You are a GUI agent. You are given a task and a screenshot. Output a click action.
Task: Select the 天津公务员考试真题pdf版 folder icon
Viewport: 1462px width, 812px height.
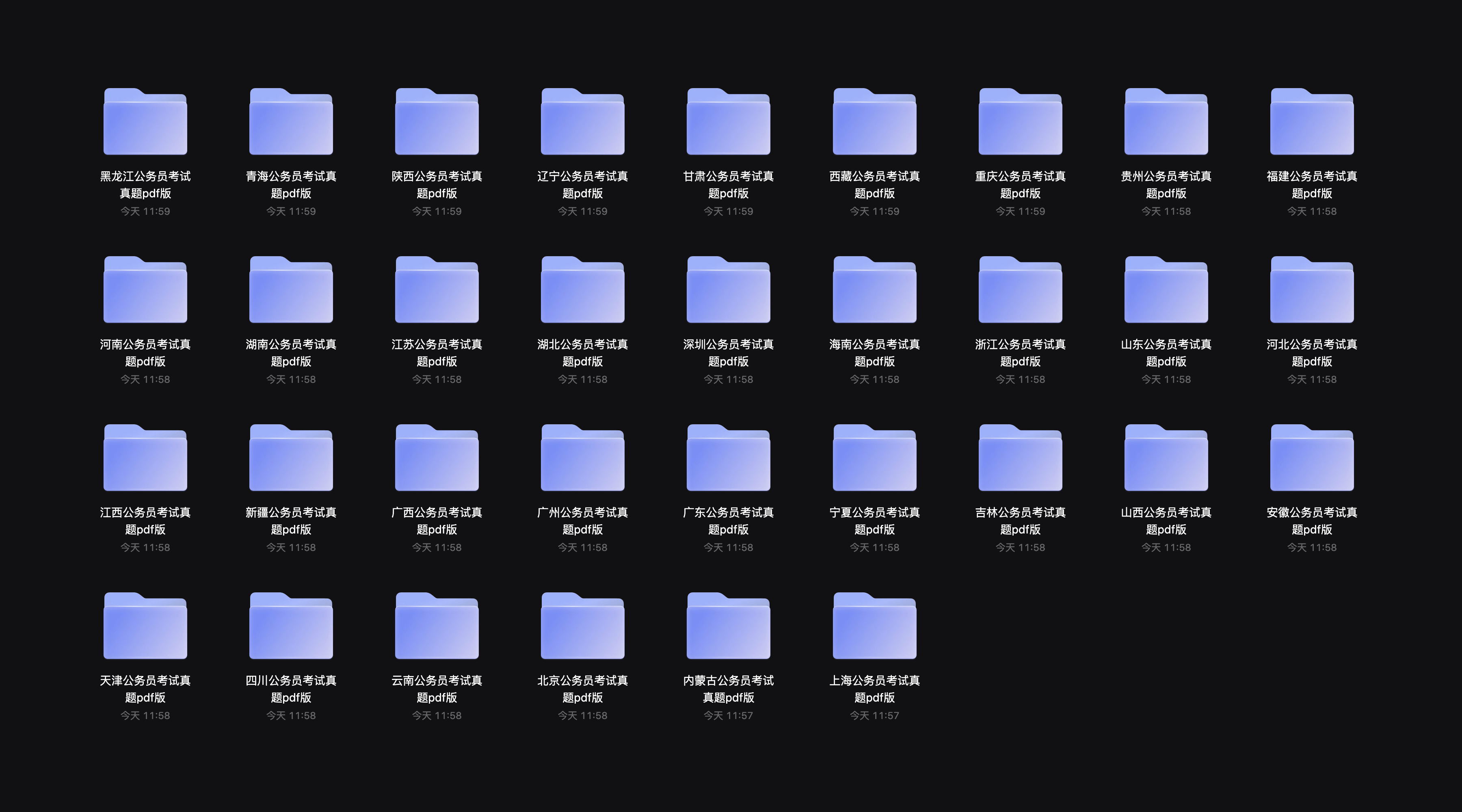pos(145,625)
